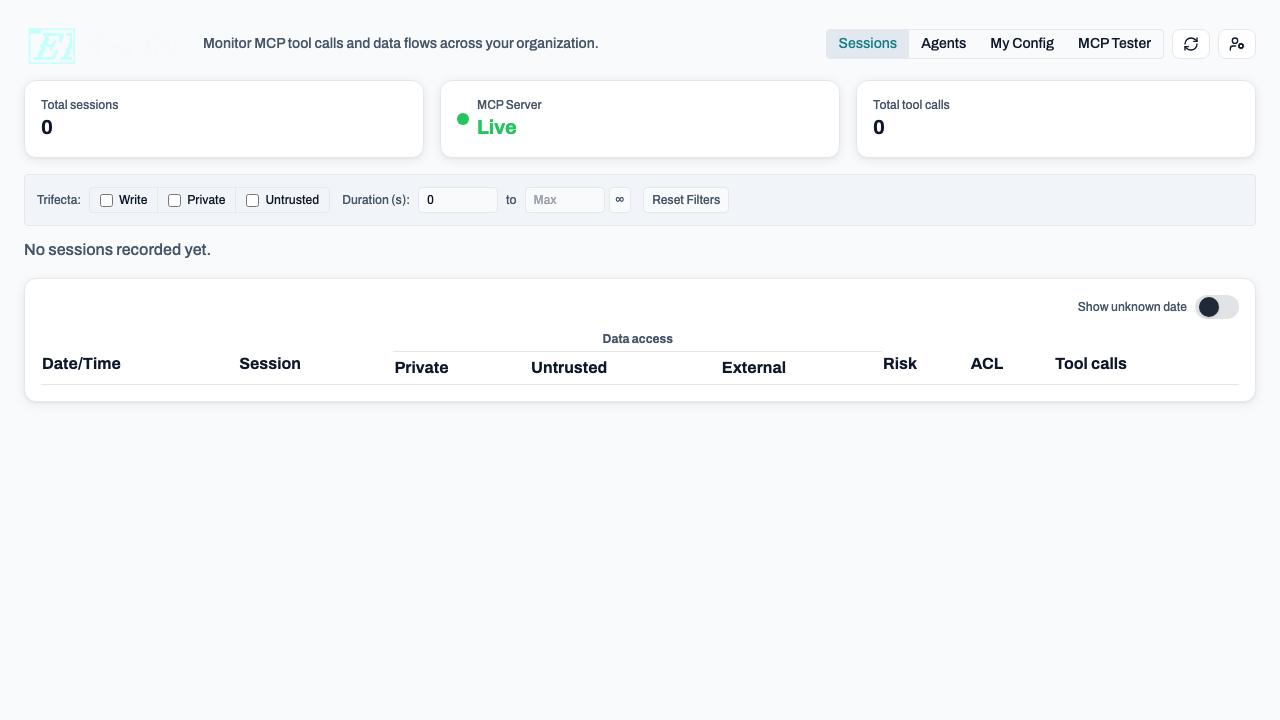Enable the Write trifecta filter
Image resolution: width=1280 pixels, height=720 pixels.
point(106,200)
